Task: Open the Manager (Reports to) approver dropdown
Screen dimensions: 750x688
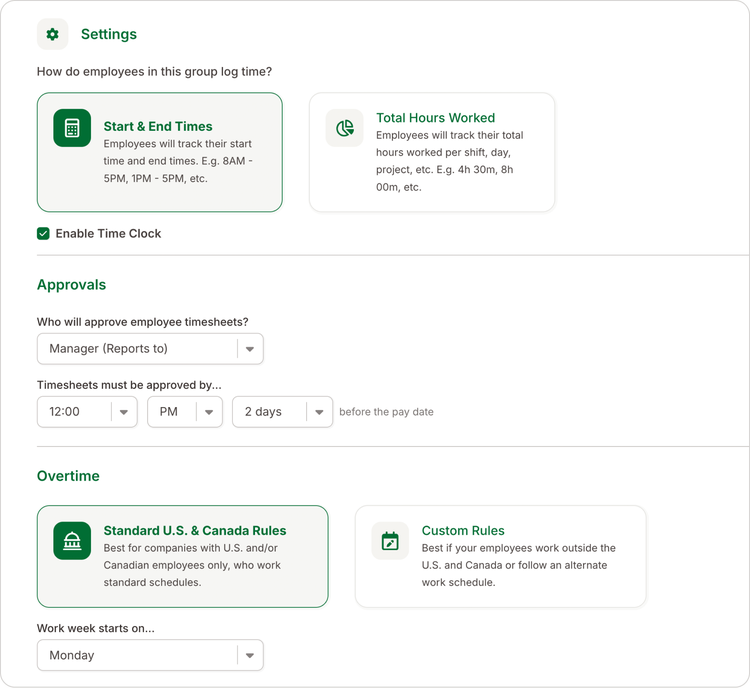Action: tap(150, 349)
